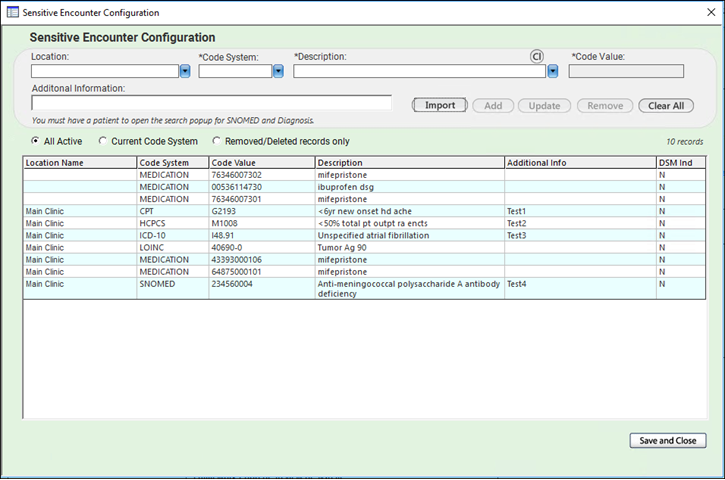Click the Update button
The image size is (725, 480).
tap(544, 106)
